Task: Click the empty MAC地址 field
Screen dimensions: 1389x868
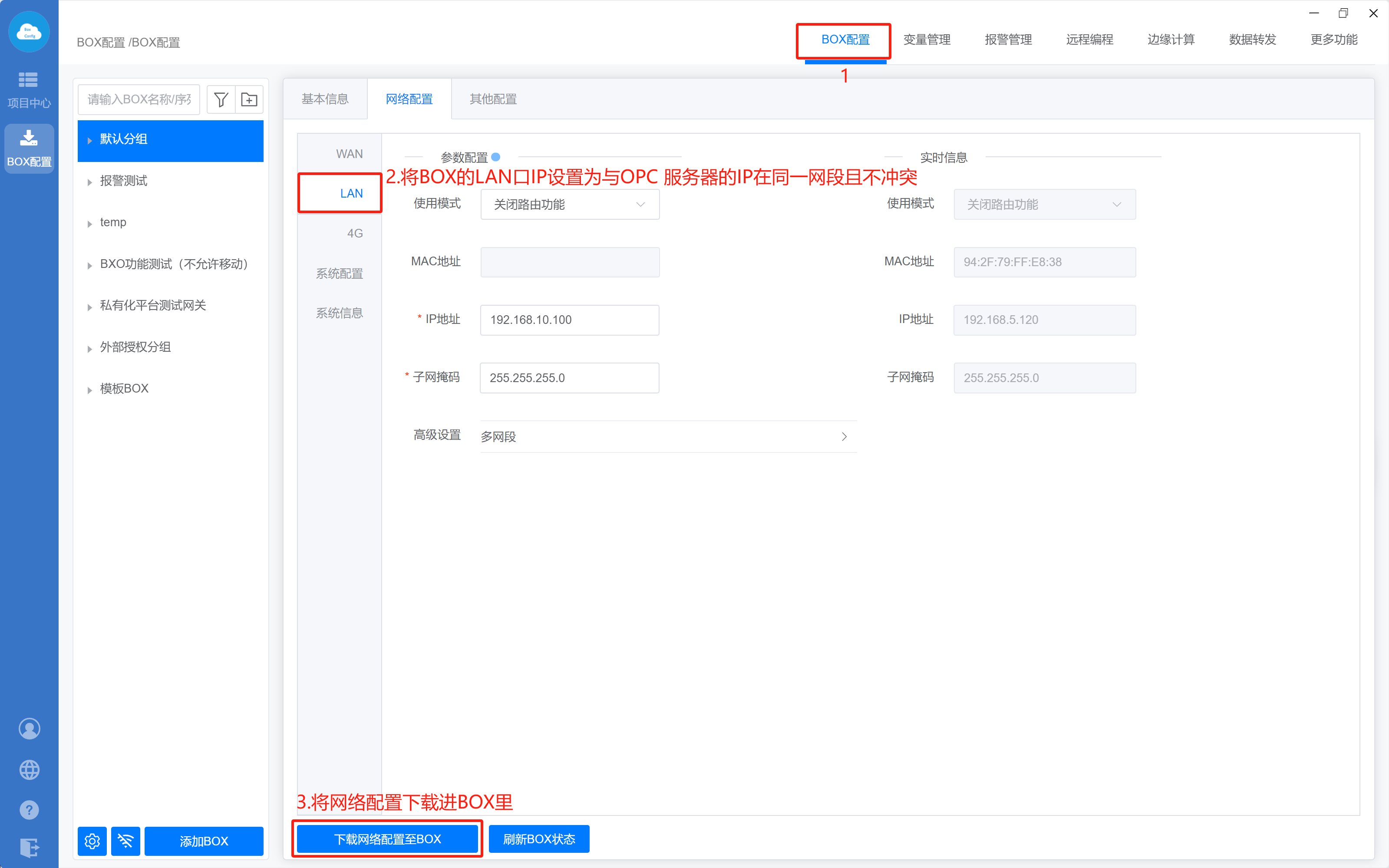Action: (570, 262)
